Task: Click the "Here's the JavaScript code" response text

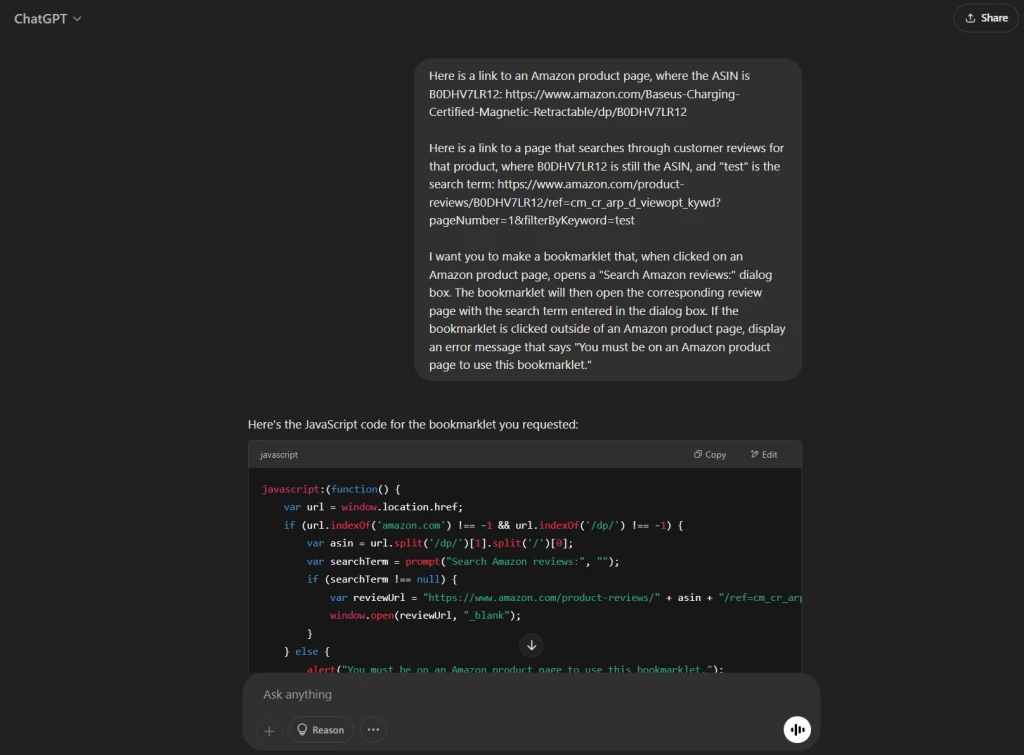Action: 413,424
